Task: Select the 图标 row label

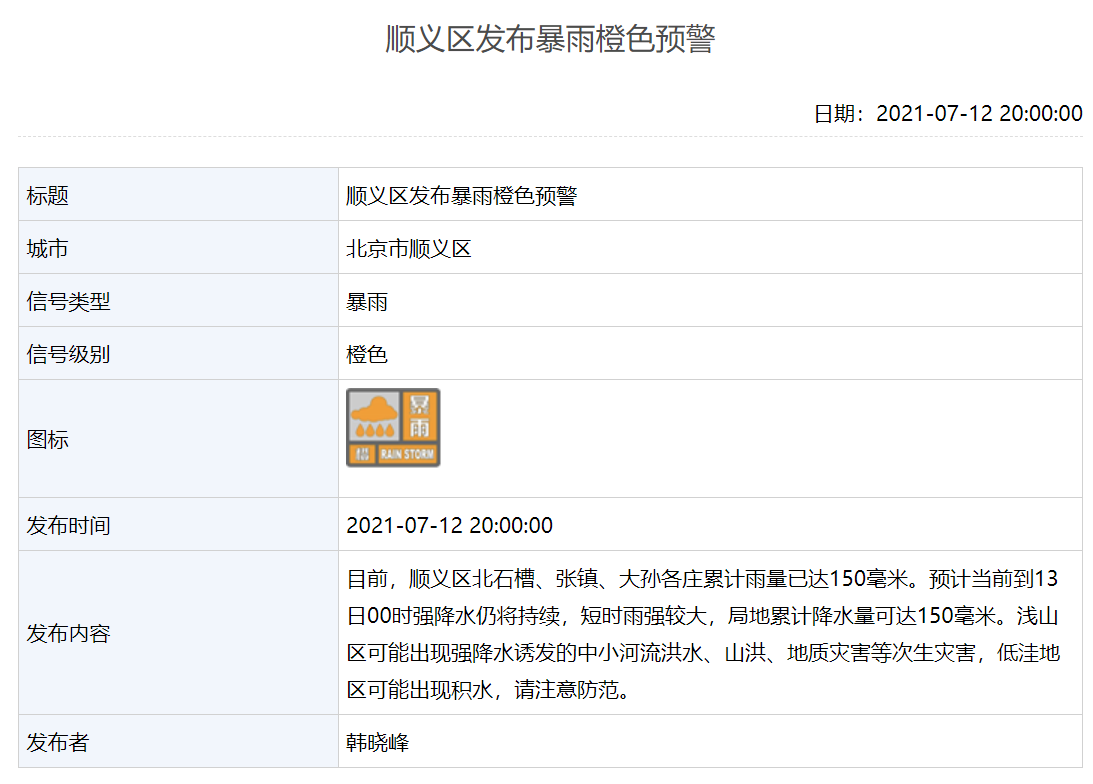Action: pos(48,439)
